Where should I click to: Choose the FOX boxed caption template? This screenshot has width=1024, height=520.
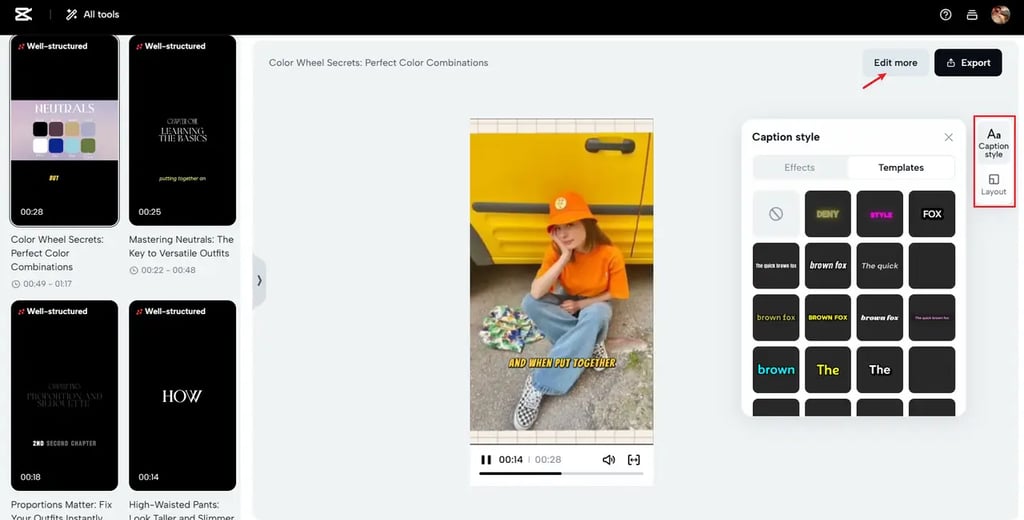(x=932, y=214)
